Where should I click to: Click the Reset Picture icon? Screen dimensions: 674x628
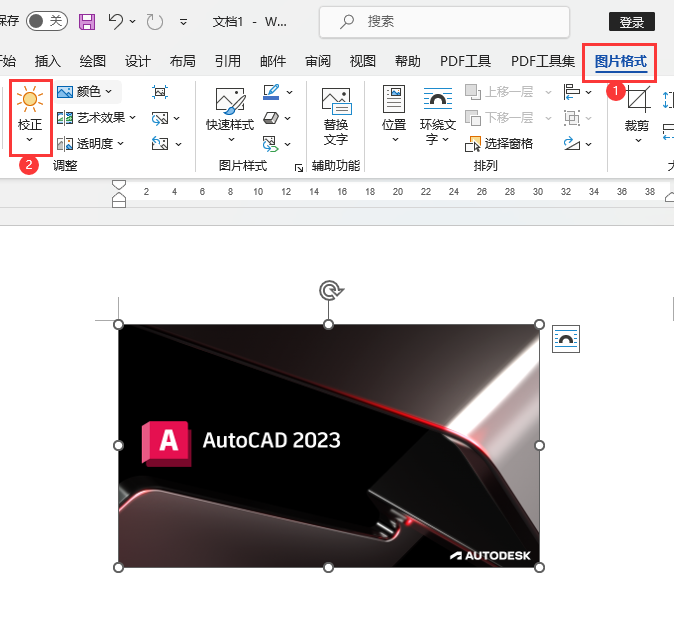pos(160,144)
